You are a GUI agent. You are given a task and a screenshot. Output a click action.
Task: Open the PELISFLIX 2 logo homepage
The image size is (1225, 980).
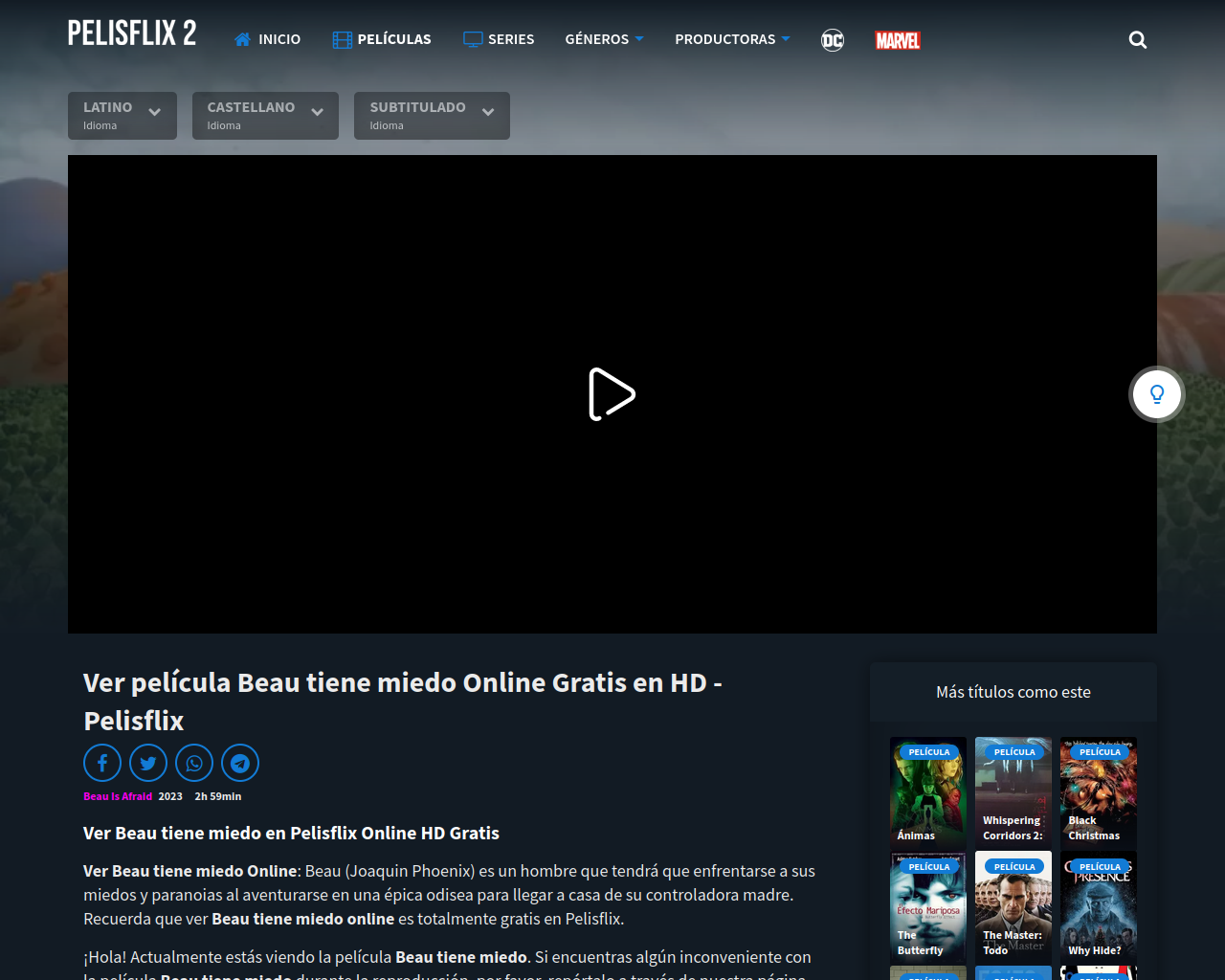(132, 33)
